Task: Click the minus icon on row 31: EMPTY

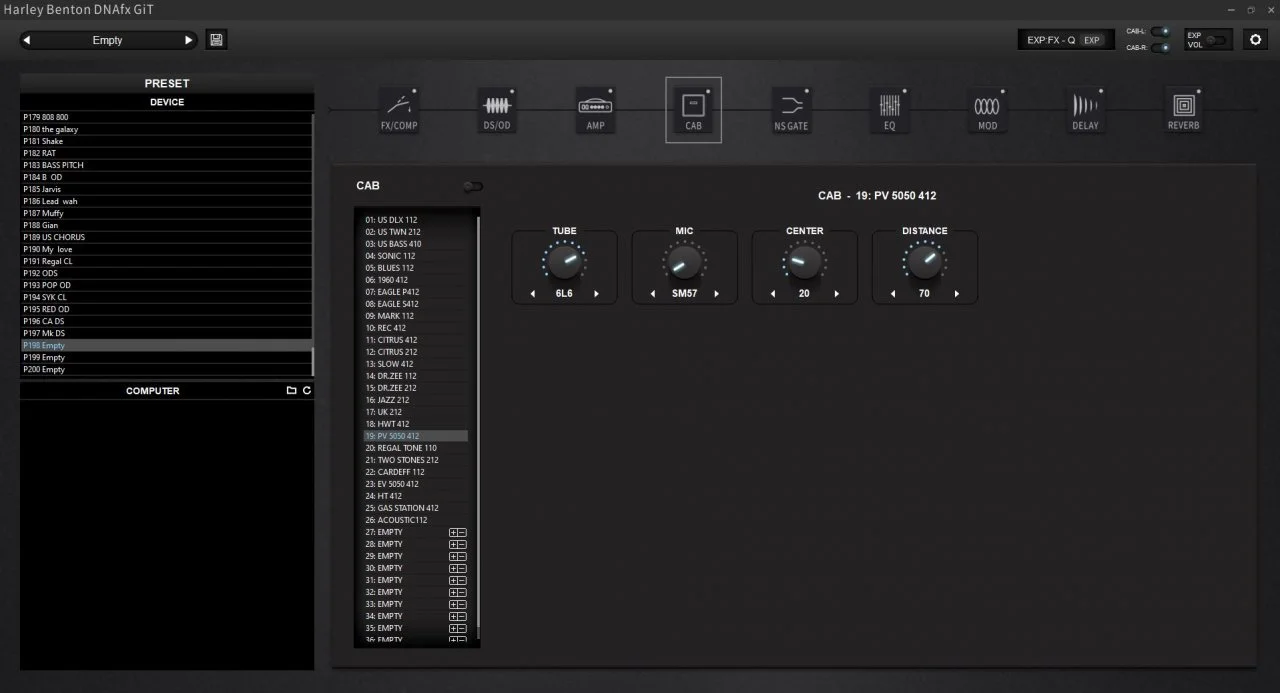Action: coord(462,580)
